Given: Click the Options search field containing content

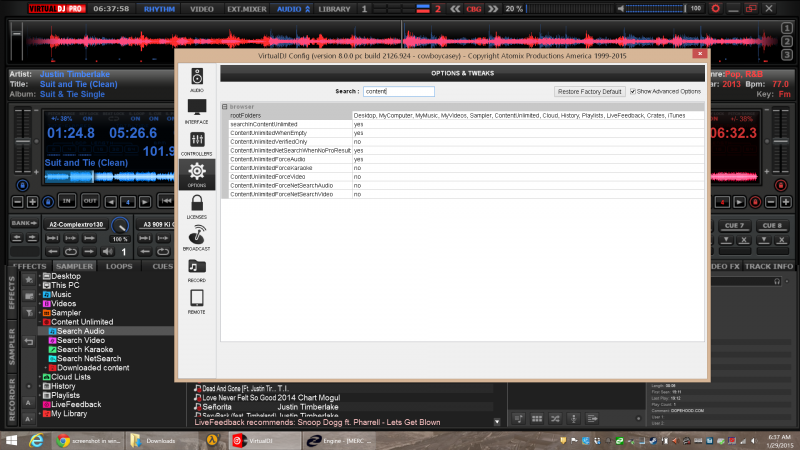Looking at the screenshot, I should (x=398, y=91).
